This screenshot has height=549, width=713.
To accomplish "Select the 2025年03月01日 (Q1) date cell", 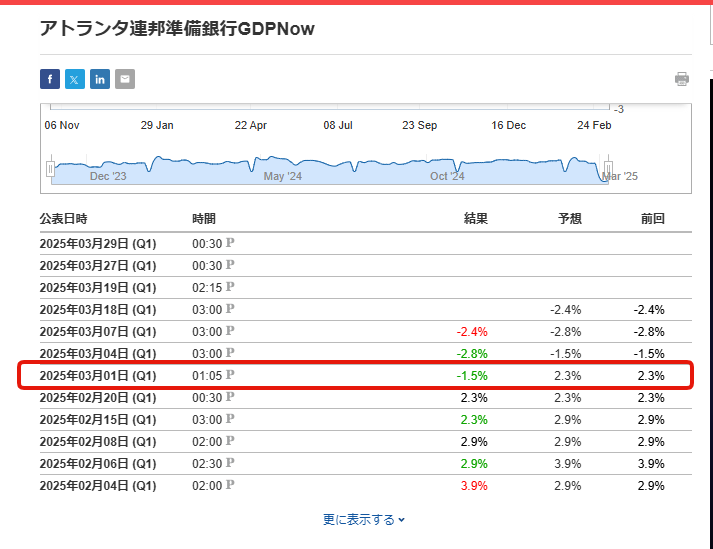I will coord(98,376).
